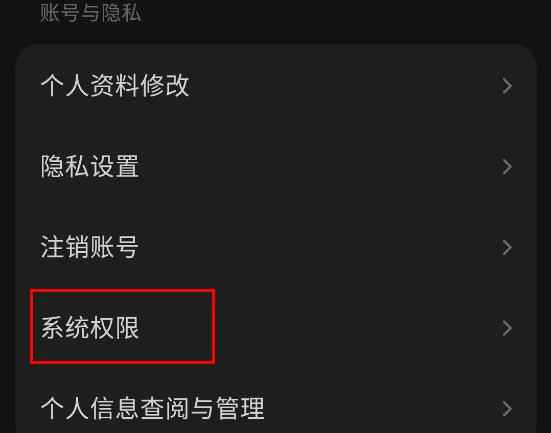Open 个人资料修改 via its chevron arrow
Screen dimensions: 551x433
(x=507, y=86)
